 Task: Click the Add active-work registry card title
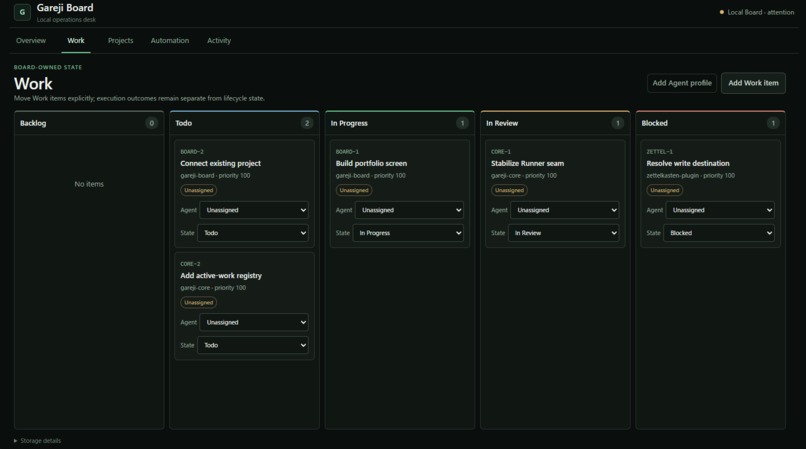[221, 276]
